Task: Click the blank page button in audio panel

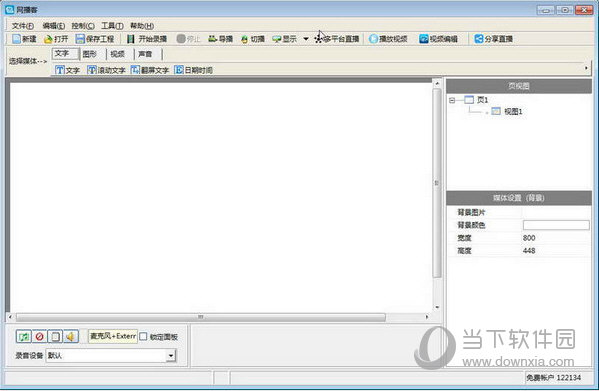Action: pos(55,336)
